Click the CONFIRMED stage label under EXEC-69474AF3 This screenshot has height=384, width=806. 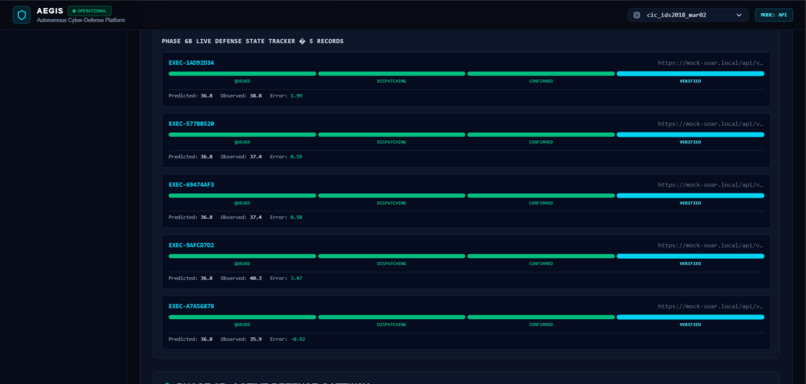pos(541,203)
